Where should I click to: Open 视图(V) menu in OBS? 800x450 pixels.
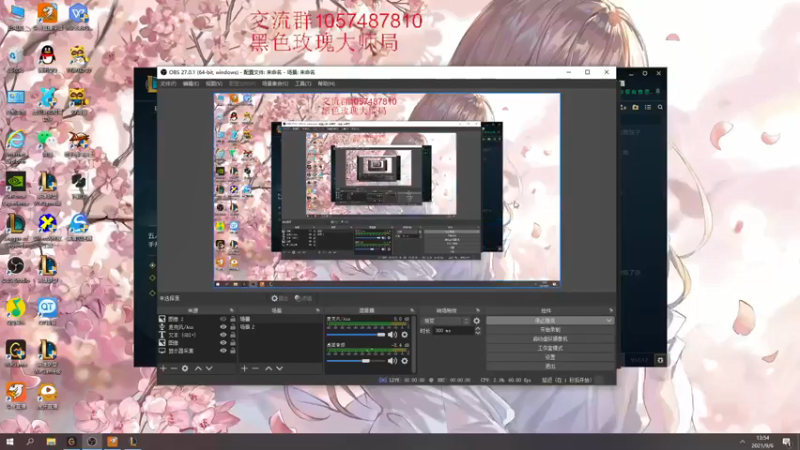(x=214, y=84)
